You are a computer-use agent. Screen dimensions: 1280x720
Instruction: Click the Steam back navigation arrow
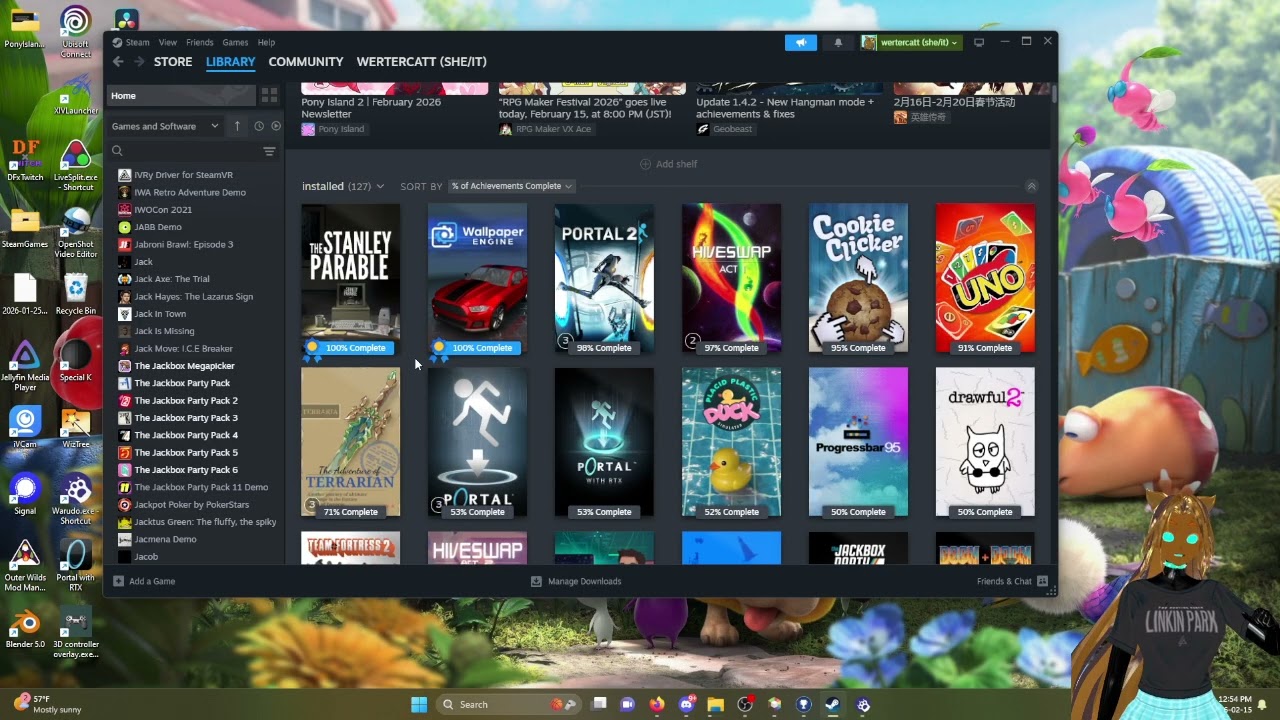tap(117, 62)
